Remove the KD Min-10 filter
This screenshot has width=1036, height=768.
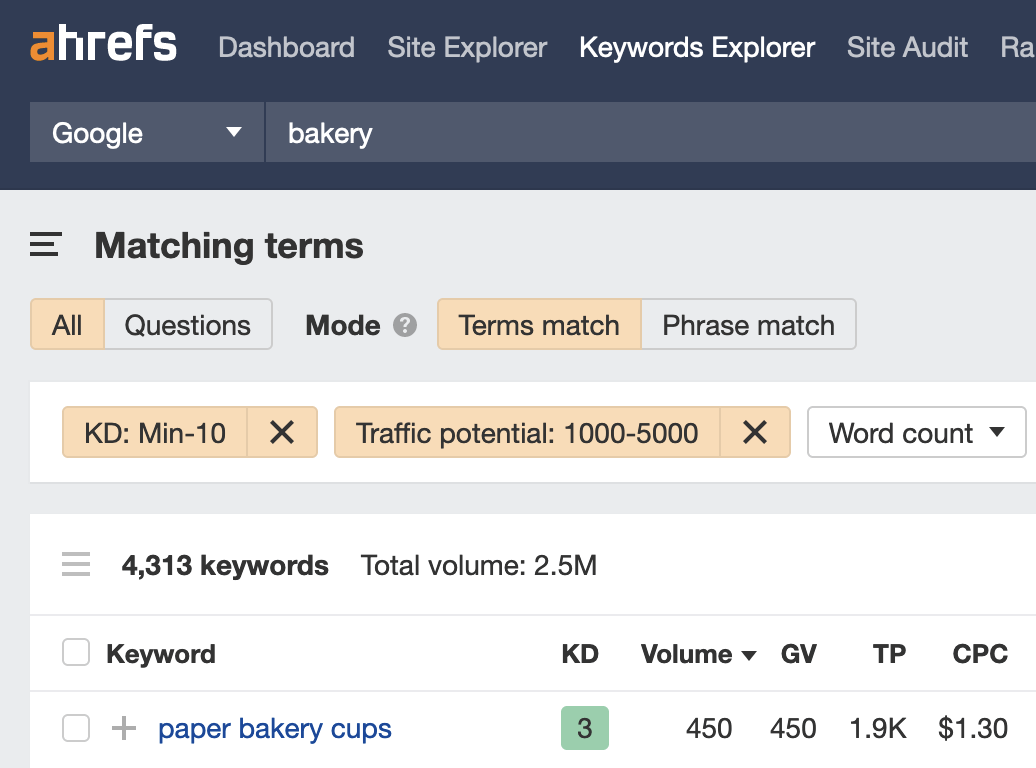point(282,432)
